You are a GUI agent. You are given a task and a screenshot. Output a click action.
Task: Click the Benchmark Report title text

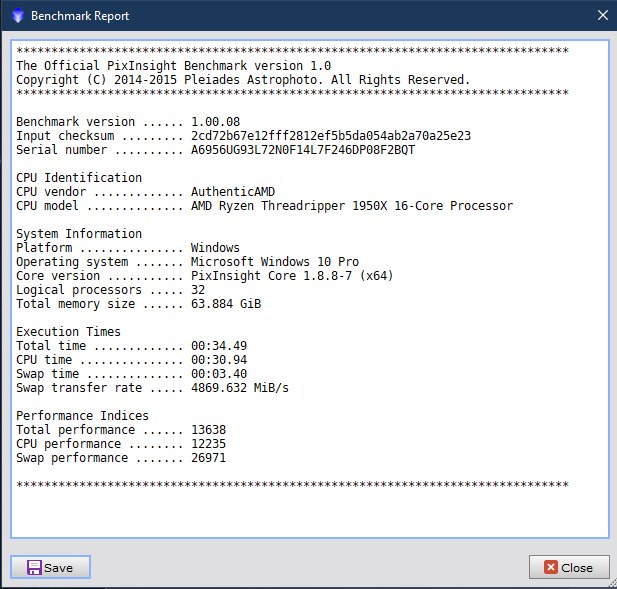point(80,16)
